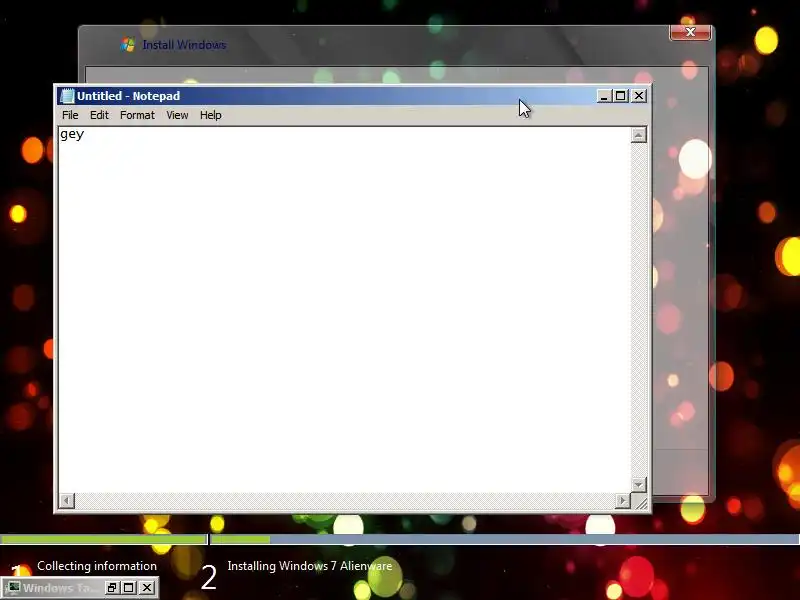Open the View menu in Notepad
Viewport: 800px width, 600px height.
click(x=177, y=115)
